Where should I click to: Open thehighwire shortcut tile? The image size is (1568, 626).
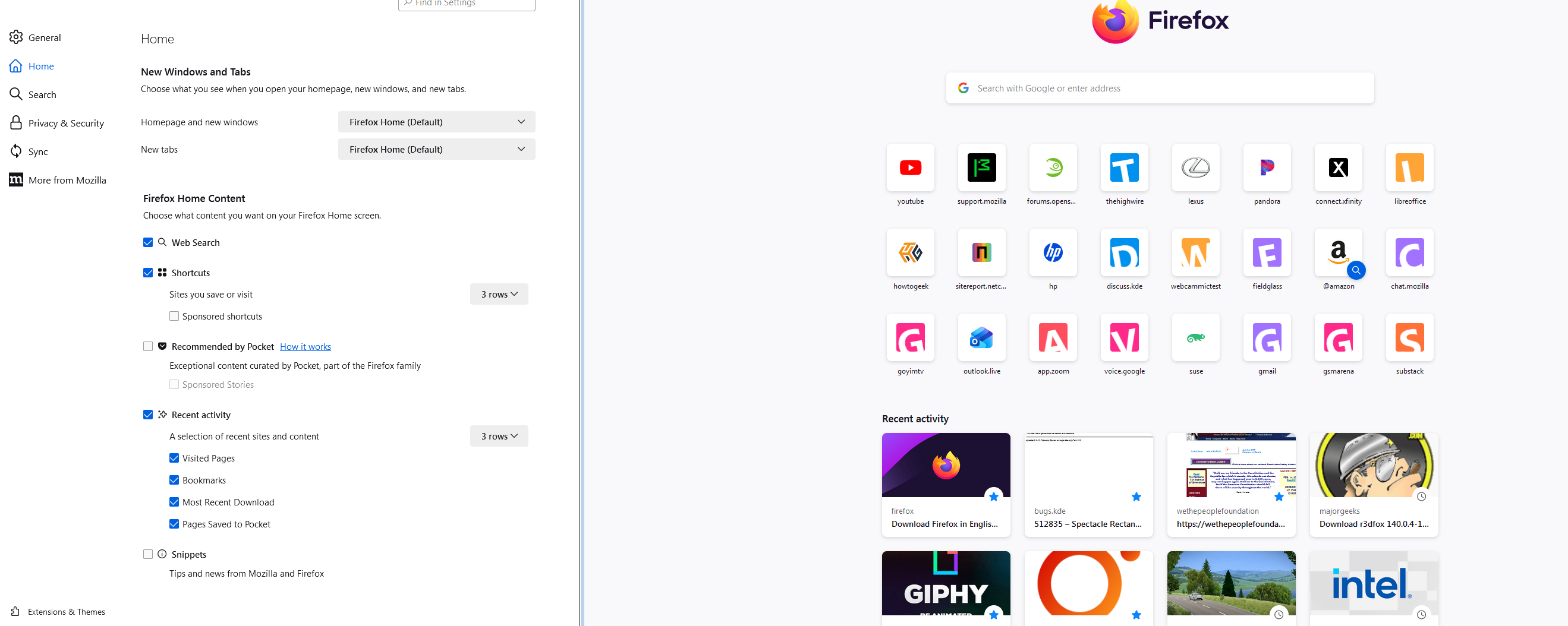pyautogui.click(x=1124, y=167)
